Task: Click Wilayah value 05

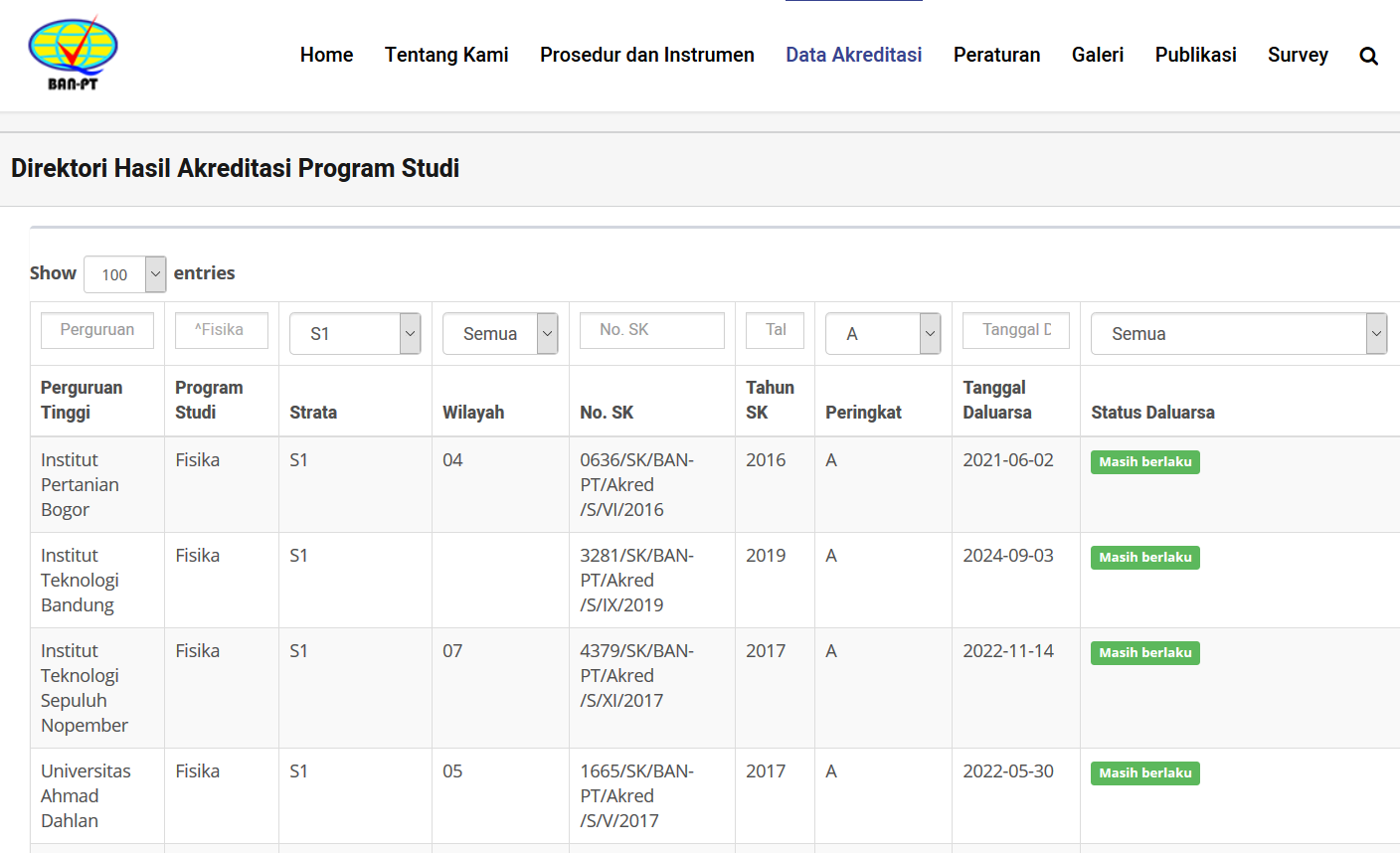Action: point(452,771)
